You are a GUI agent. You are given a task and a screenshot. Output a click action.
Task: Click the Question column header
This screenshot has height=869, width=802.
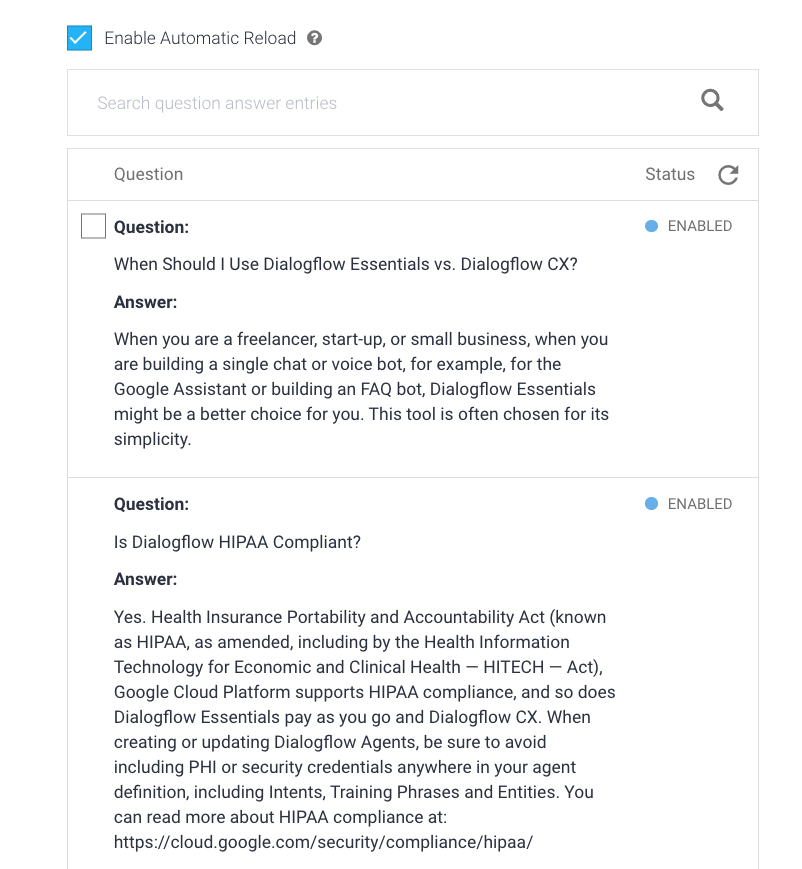(148, 174)
